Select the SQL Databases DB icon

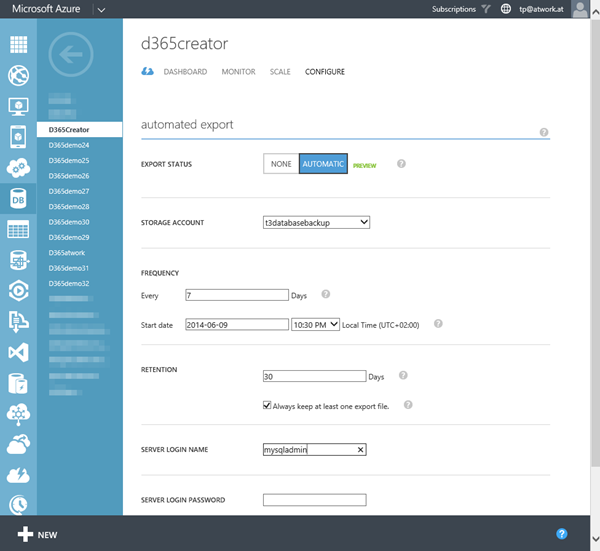18,199
